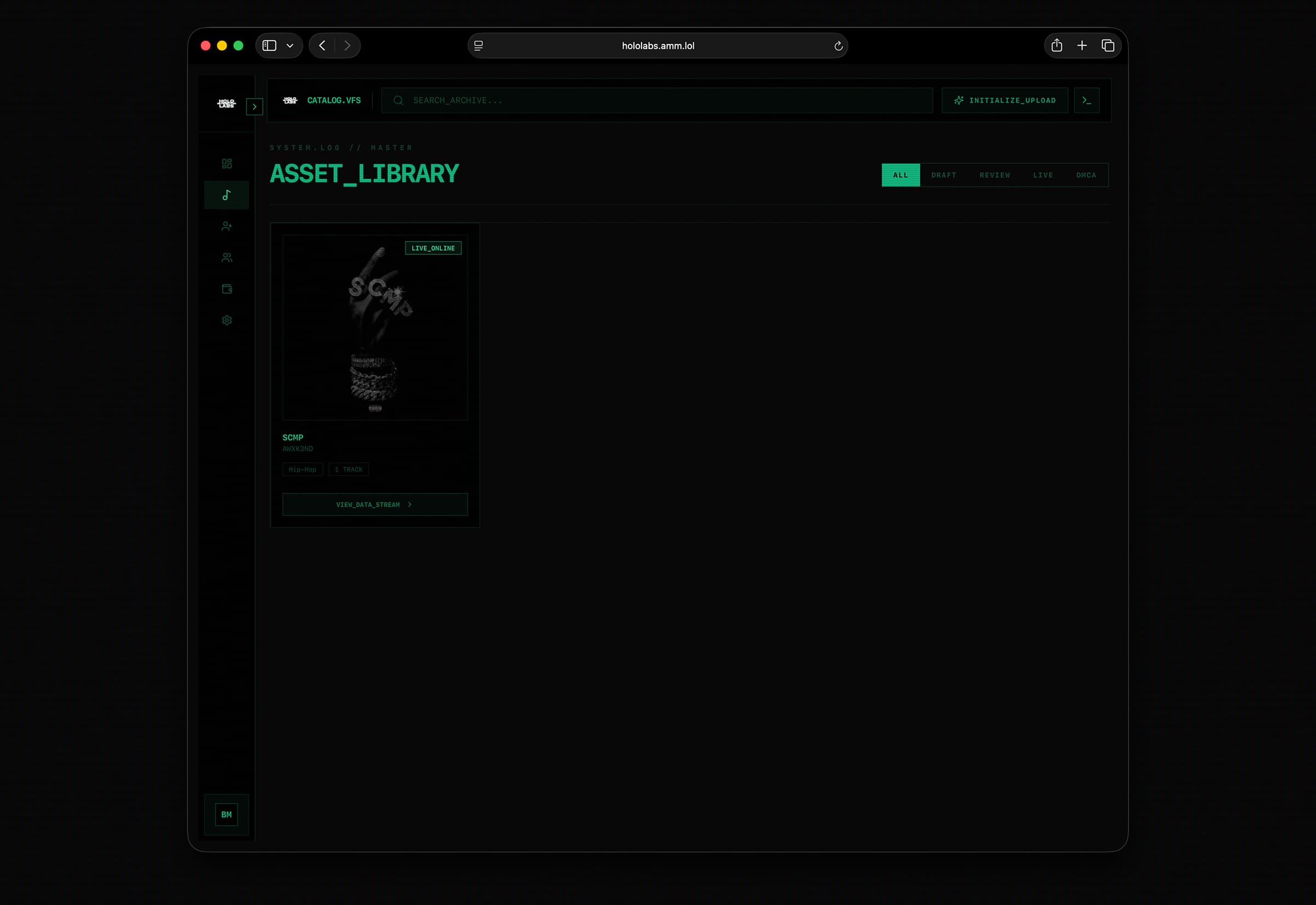
Task: Open the BM profile badge at sidebar bottom
Action: pos(226,814)
